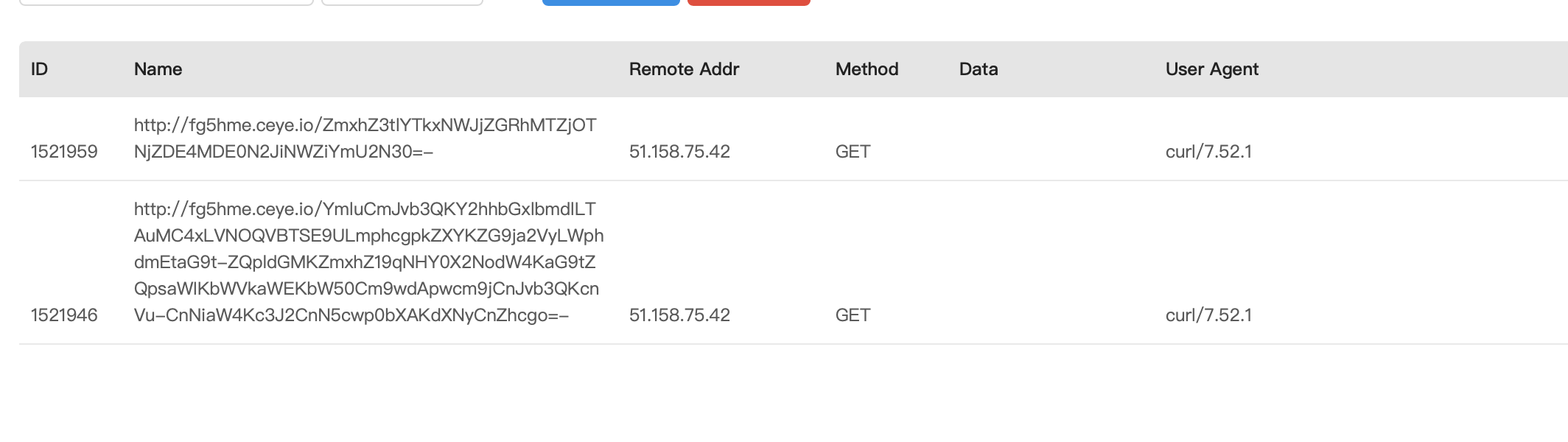This screenshot has width=1568, height=442.
Task: Click the red button above the table
Action: click(749, 2)
